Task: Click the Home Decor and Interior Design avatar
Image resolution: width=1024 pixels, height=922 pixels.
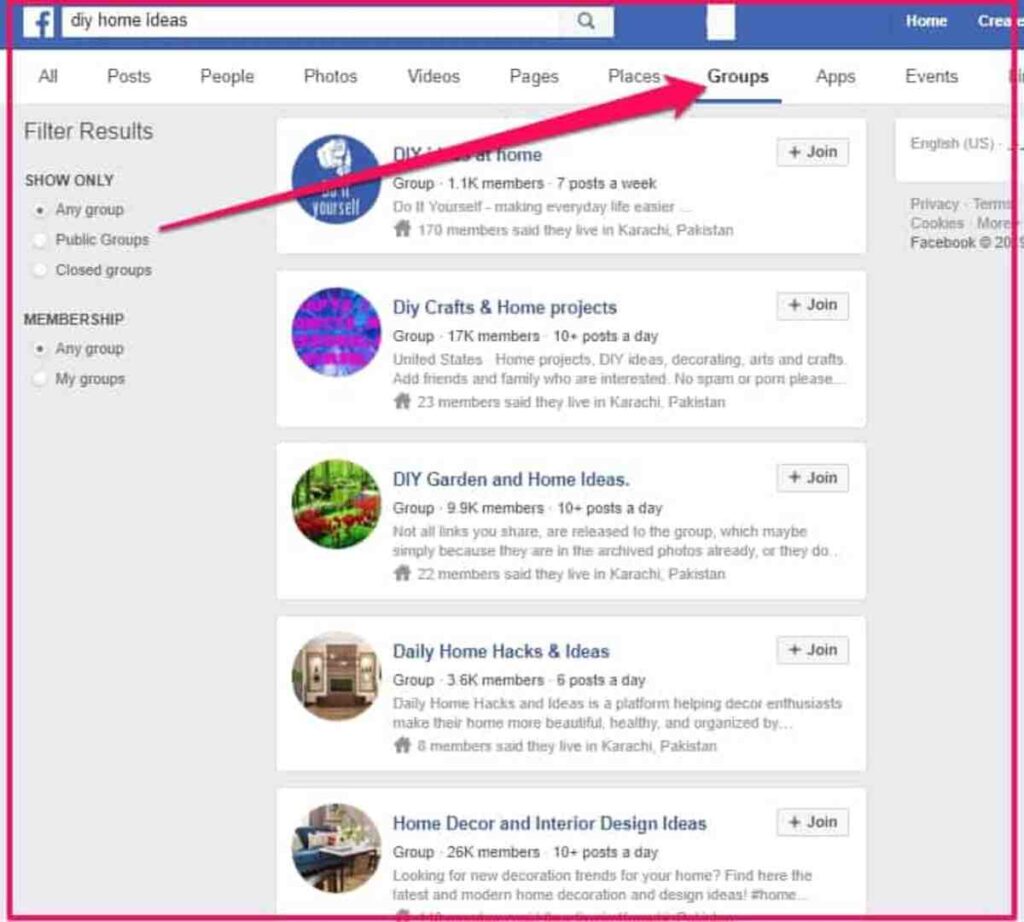Action: tap(336, 849)
